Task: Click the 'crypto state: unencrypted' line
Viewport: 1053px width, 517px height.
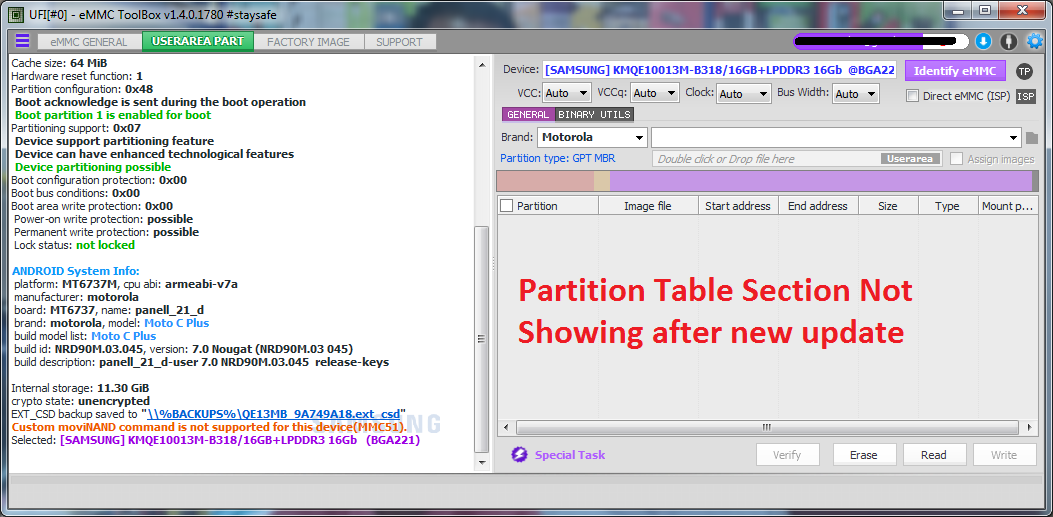Action: tap(81, 401)
